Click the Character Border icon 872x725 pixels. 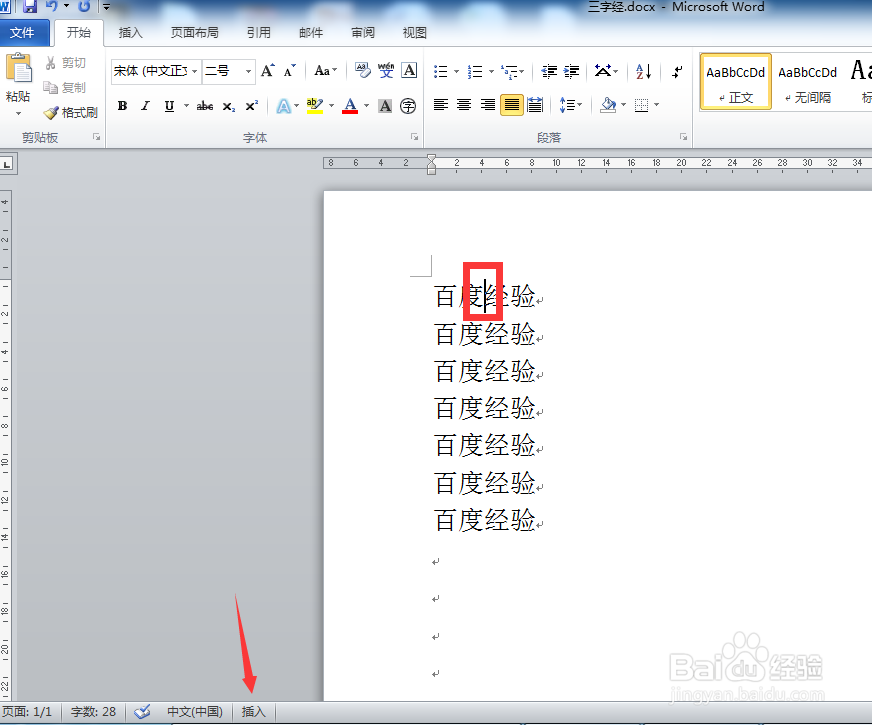409,70
